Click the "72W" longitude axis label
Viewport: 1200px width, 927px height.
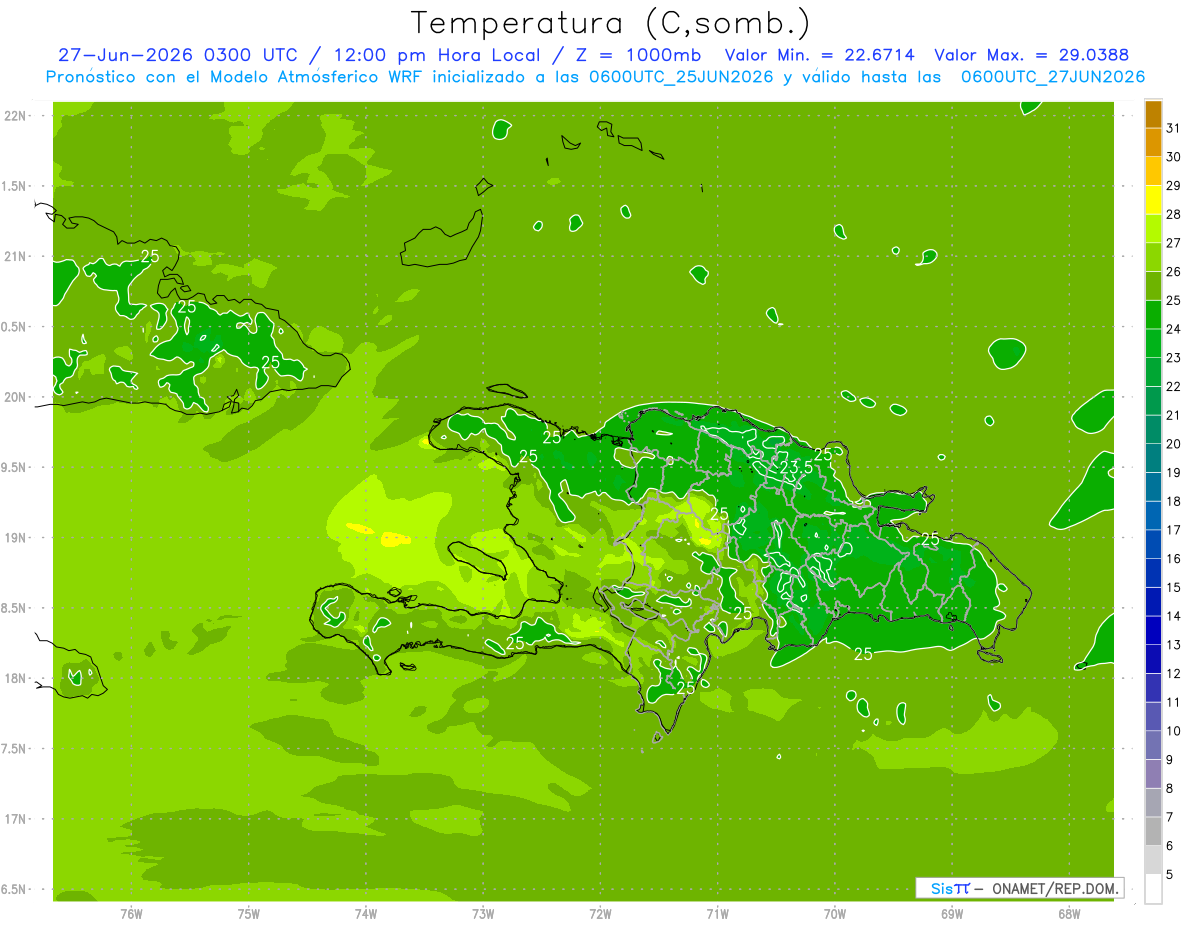pos(601,914)
